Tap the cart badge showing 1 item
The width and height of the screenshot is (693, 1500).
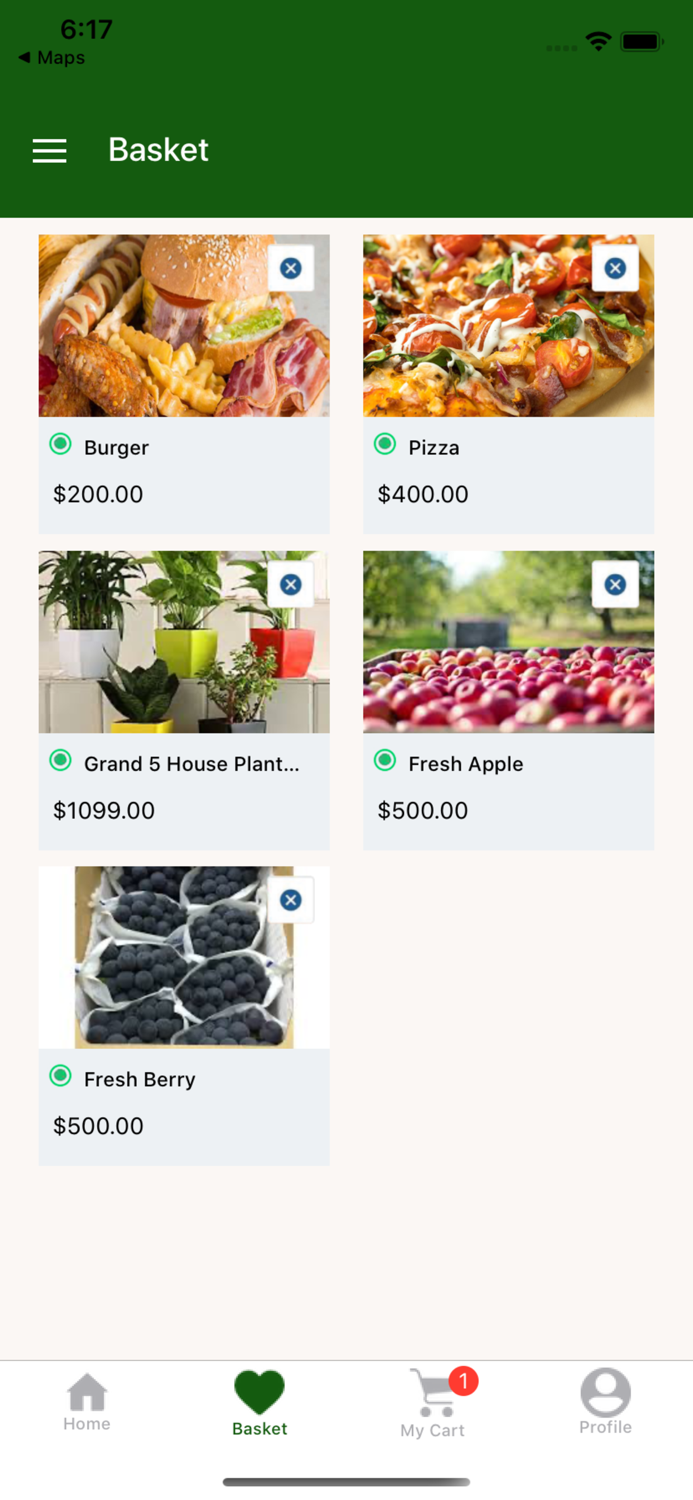462,1381
